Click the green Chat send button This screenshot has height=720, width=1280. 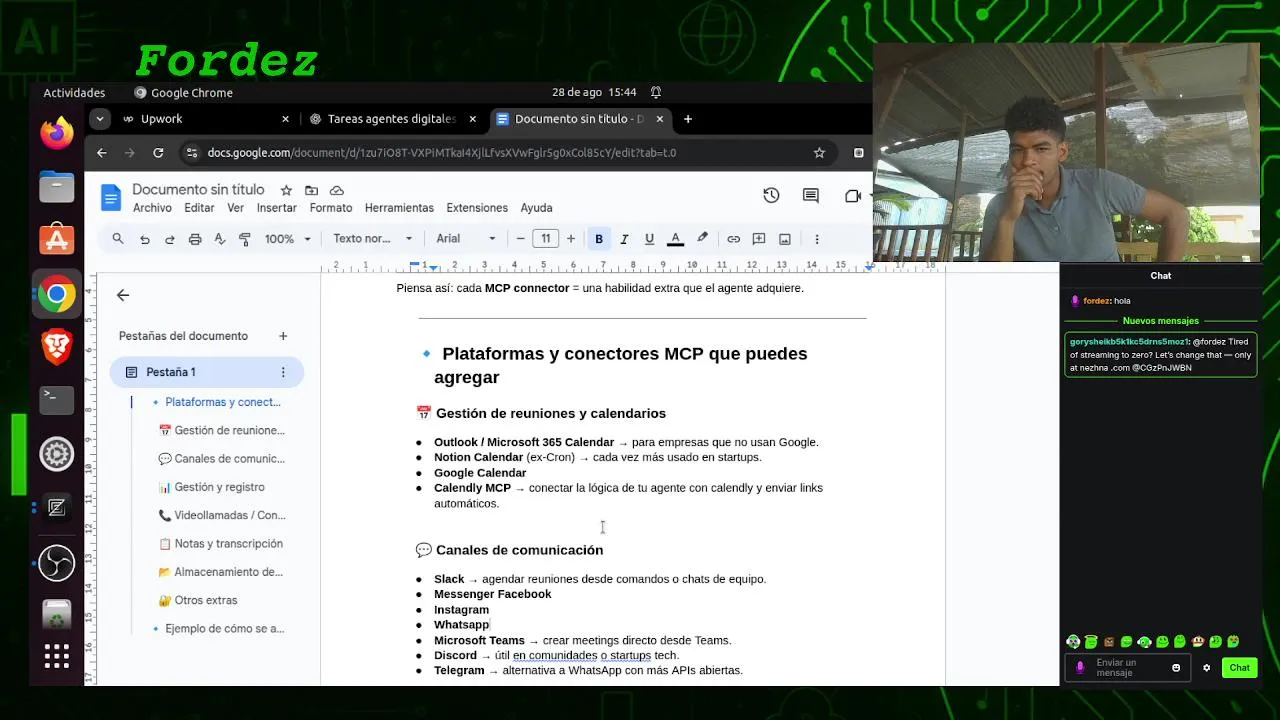tap(1239, 667)
